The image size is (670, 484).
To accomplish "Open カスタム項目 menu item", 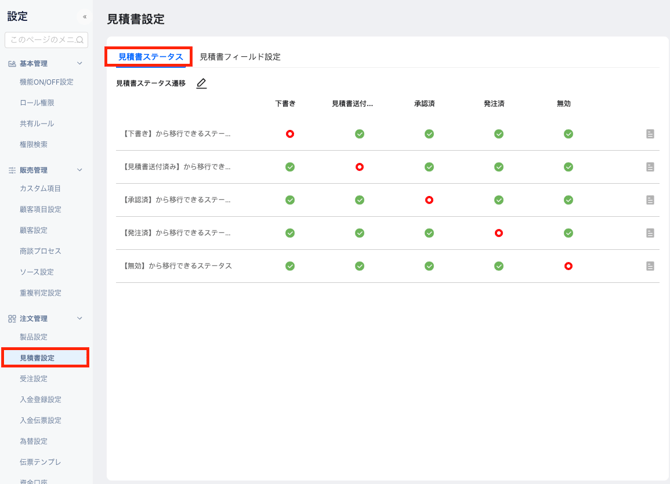I will [40, 188].
